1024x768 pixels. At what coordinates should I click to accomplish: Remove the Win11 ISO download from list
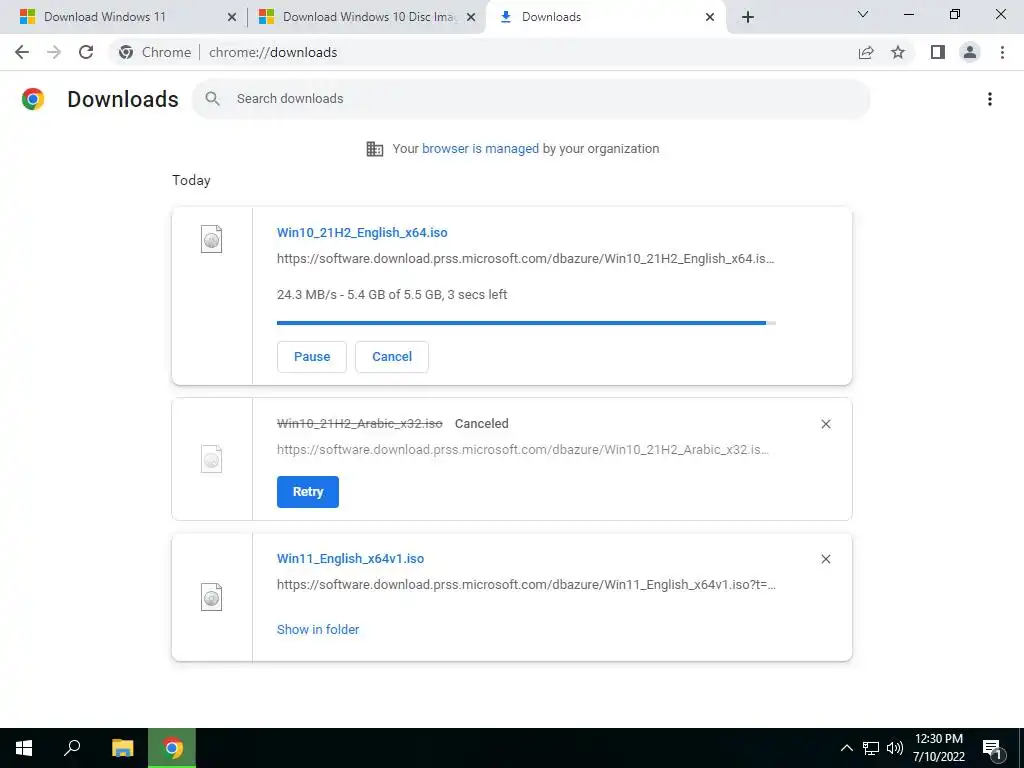[825, 559]
